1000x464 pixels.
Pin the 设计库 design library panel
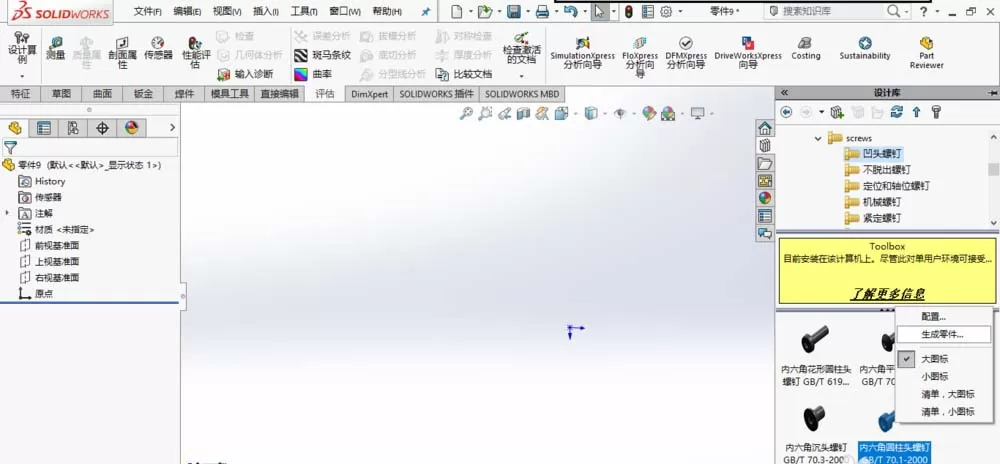click(x=993, y=92)
